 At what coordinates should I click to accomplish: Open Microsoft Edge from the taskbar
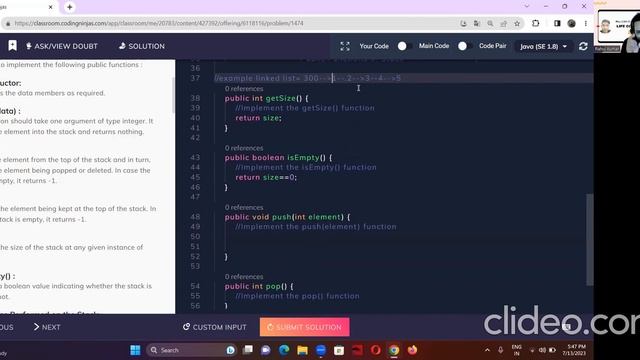tap(284, 350)
